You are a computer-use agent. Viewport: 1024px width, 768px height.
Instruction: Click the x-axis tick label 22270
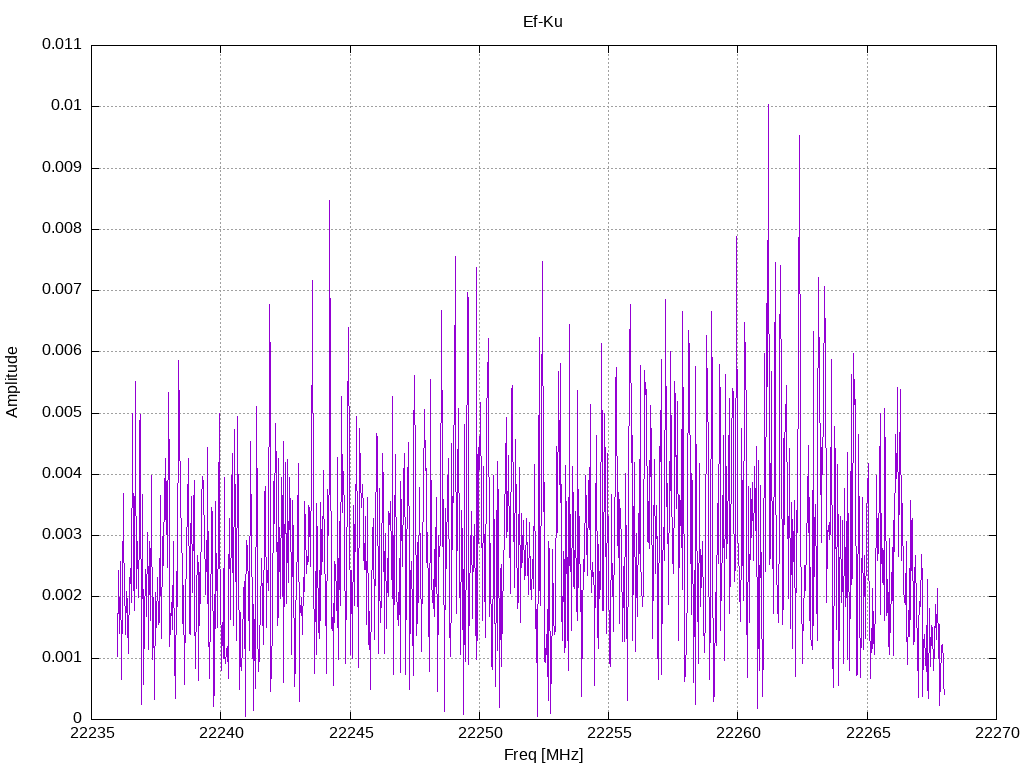coord(997,733)
